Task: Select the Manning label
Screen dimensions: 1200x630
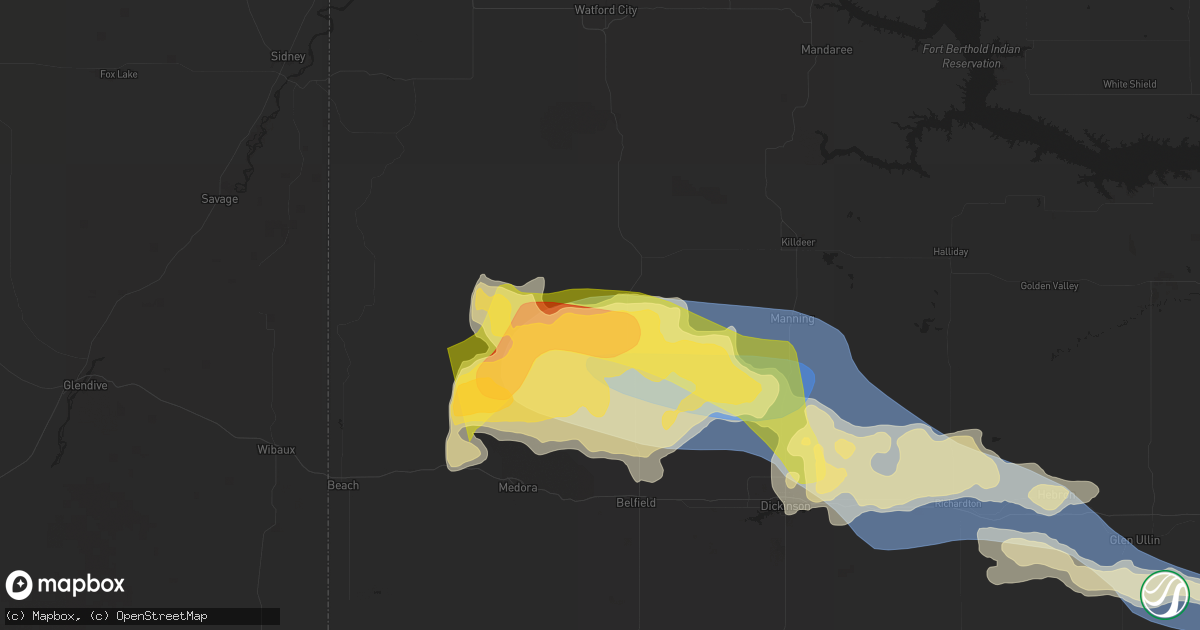Action: tap(793, 319)
